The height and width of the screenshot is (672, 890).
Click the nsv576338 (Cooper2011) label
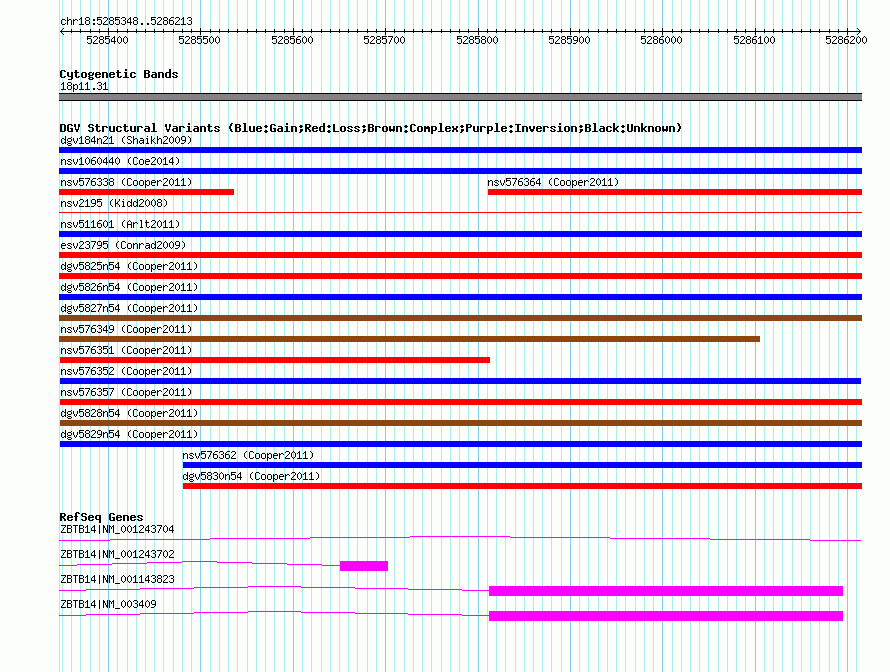(x=126, y=182)
